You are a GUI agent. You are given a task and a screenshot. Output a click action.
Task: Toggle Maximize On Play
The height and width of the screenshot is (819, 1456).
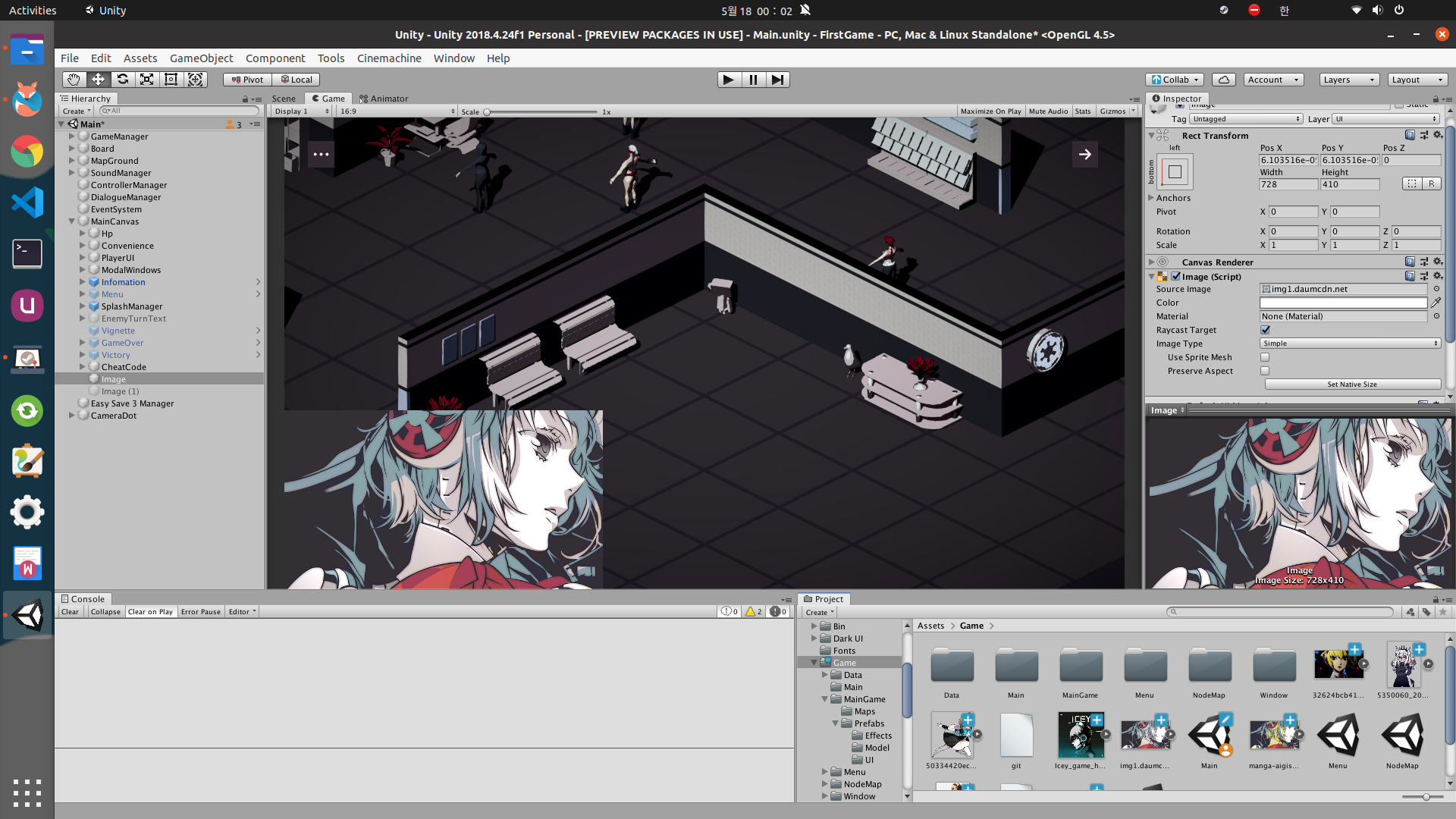pos(990,111)
